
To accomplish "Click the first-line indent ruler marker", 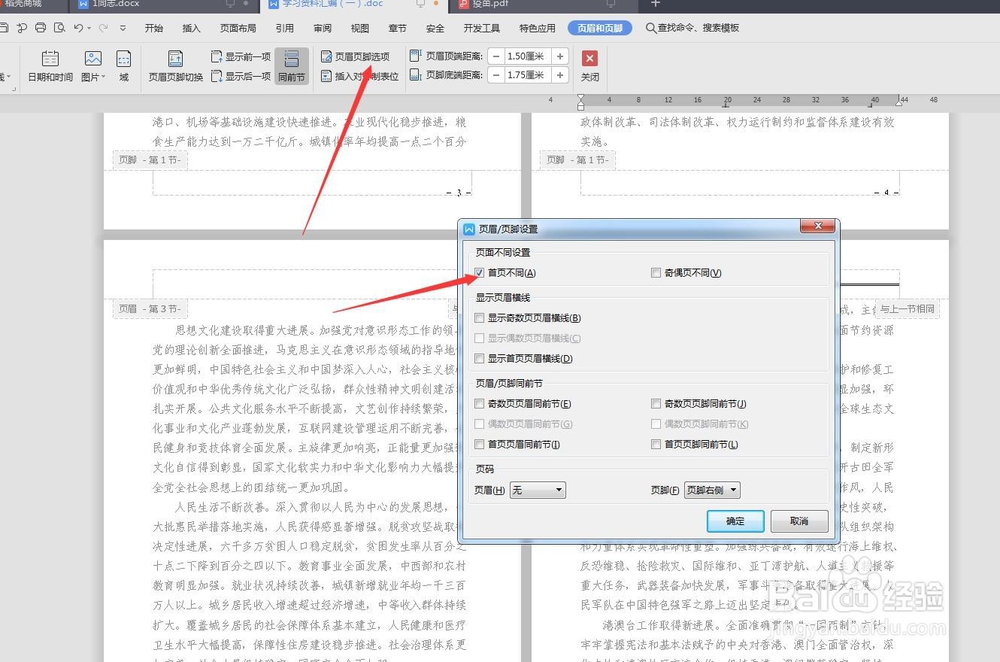I will pos(580,98).
